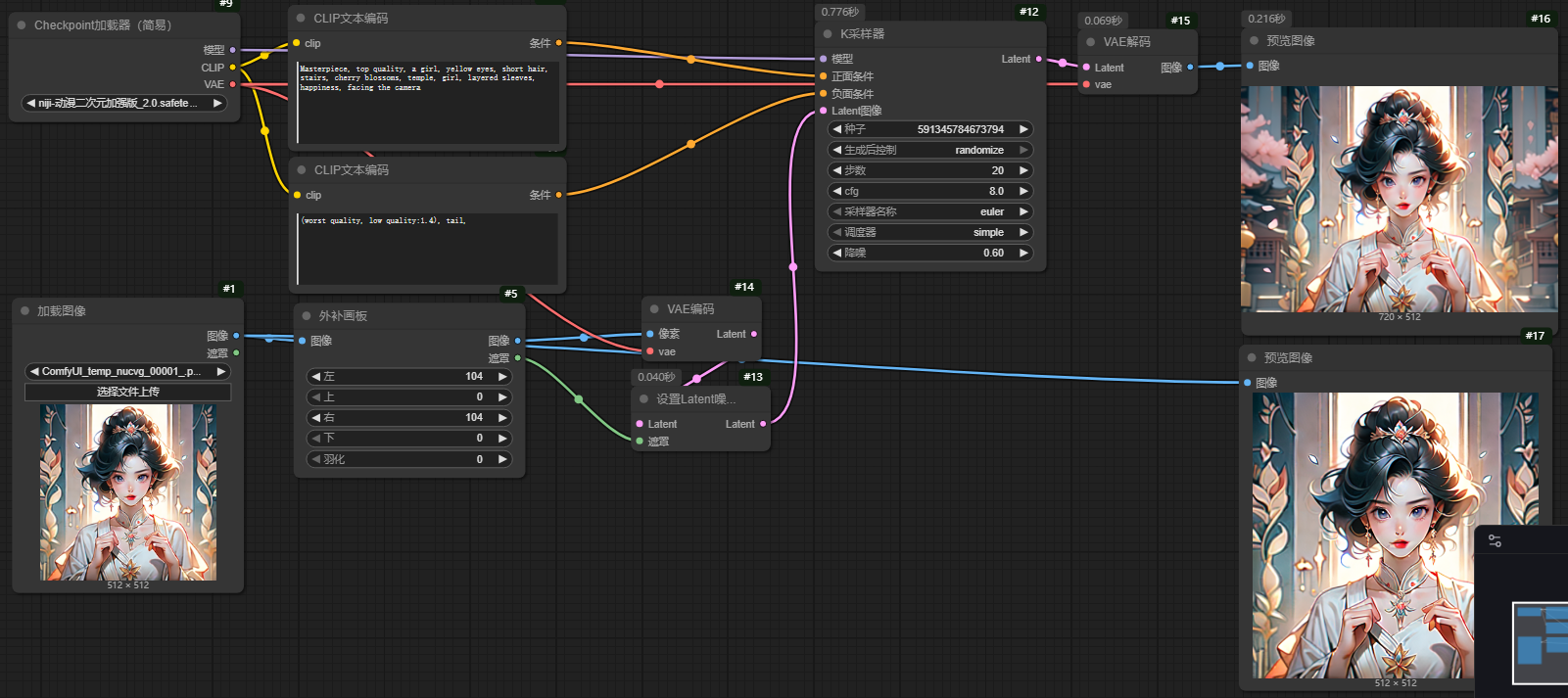Toggle collapse on the 设置Latent噪波 node
Image resolution: width=1568 pixels, height=698 pixels.
point(643,399)
